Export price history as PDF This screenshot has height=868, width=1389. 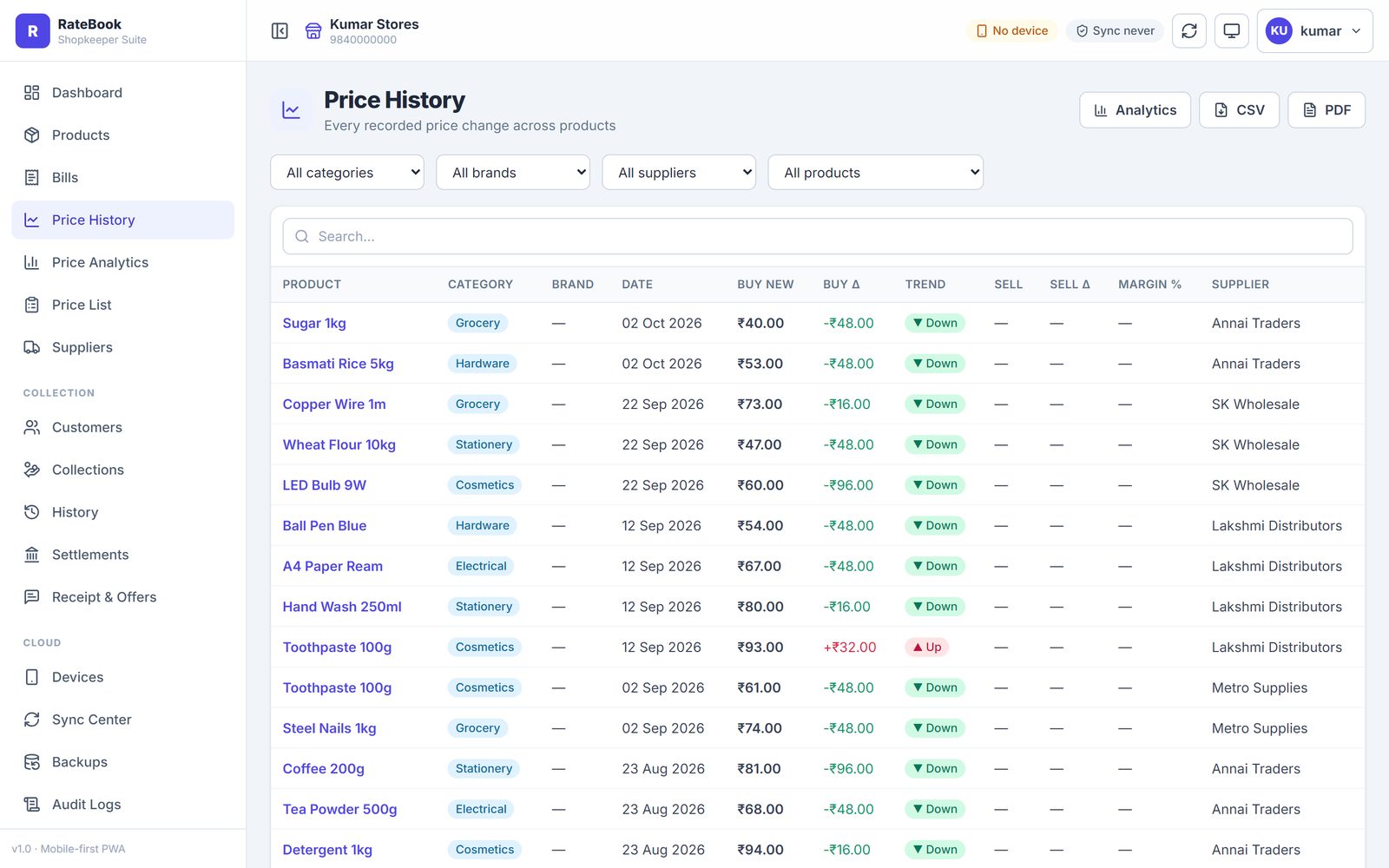pyautogui.click(x=1326, y=110)
